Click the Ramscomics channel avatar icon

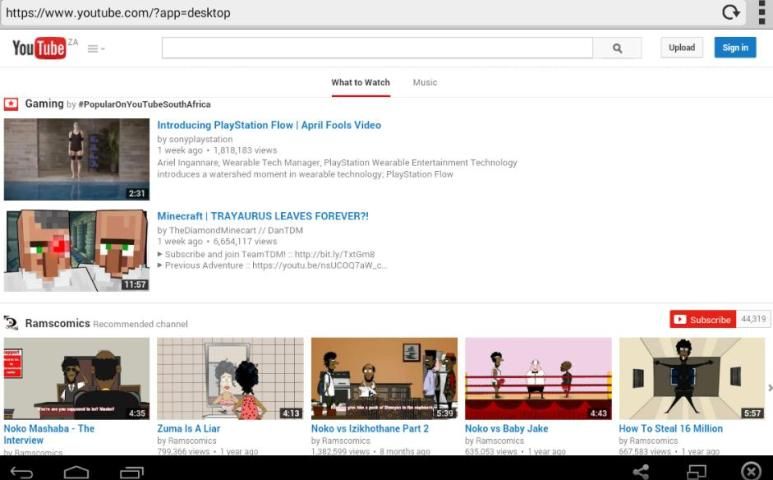coord(11,323)
